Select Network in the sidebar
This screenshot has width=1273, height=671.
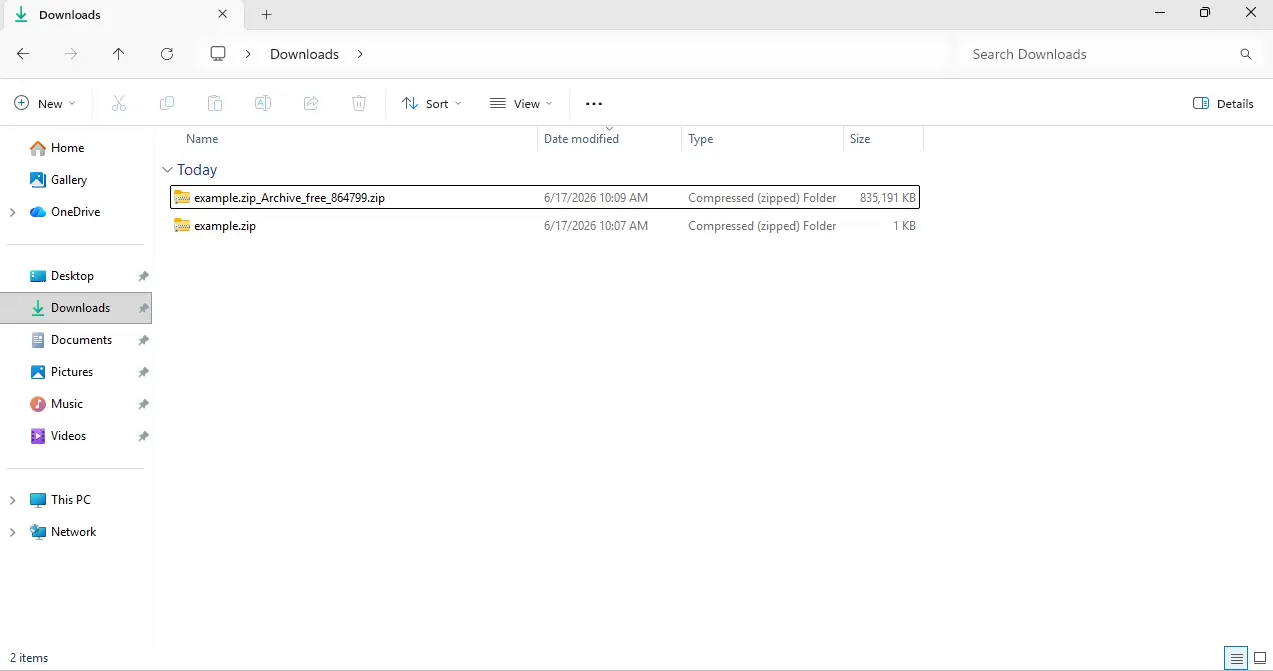click(x=73, y=532)
